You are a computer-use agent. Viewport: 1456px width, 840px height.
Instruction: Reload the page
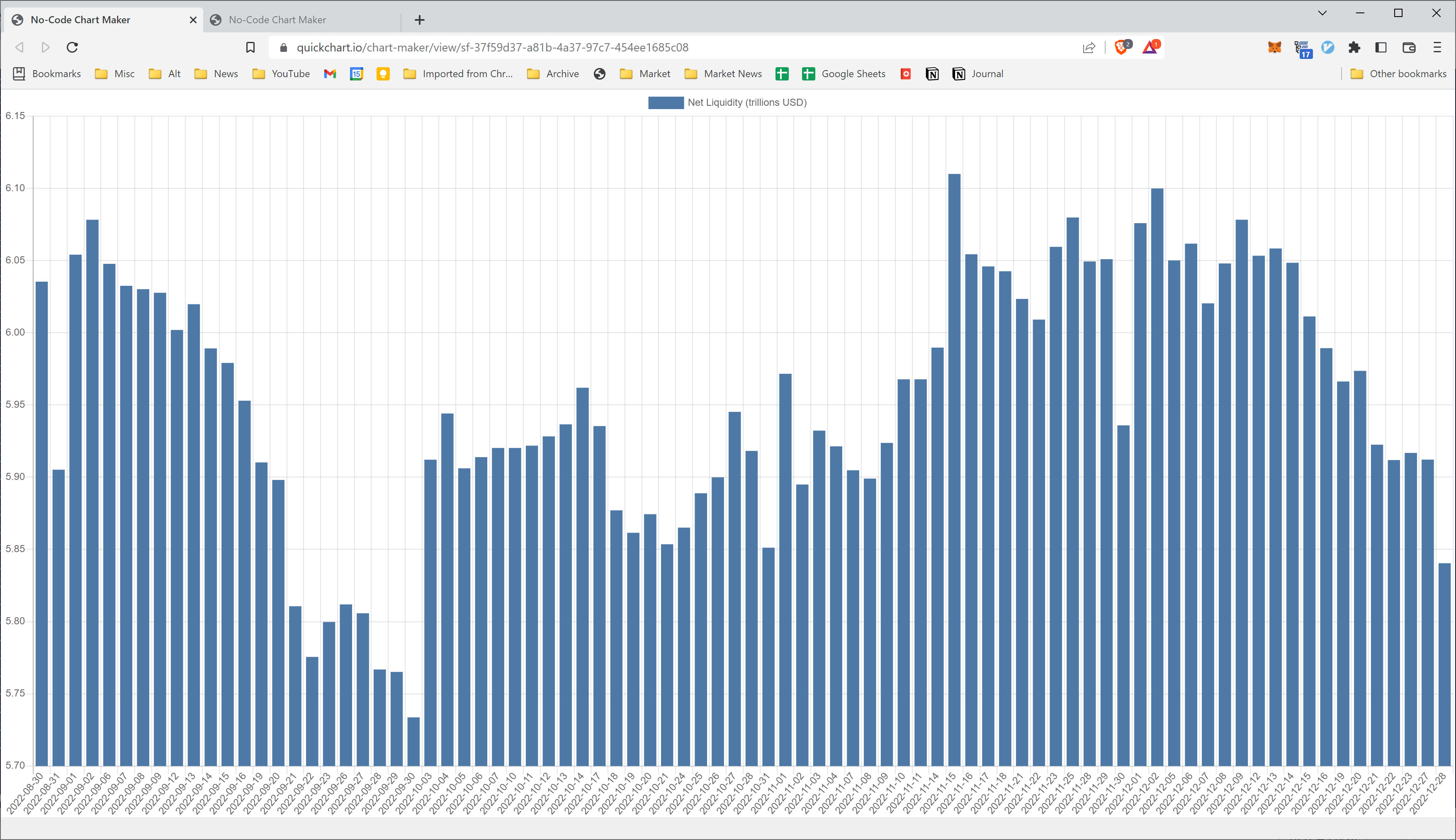[x=72, y=47]
